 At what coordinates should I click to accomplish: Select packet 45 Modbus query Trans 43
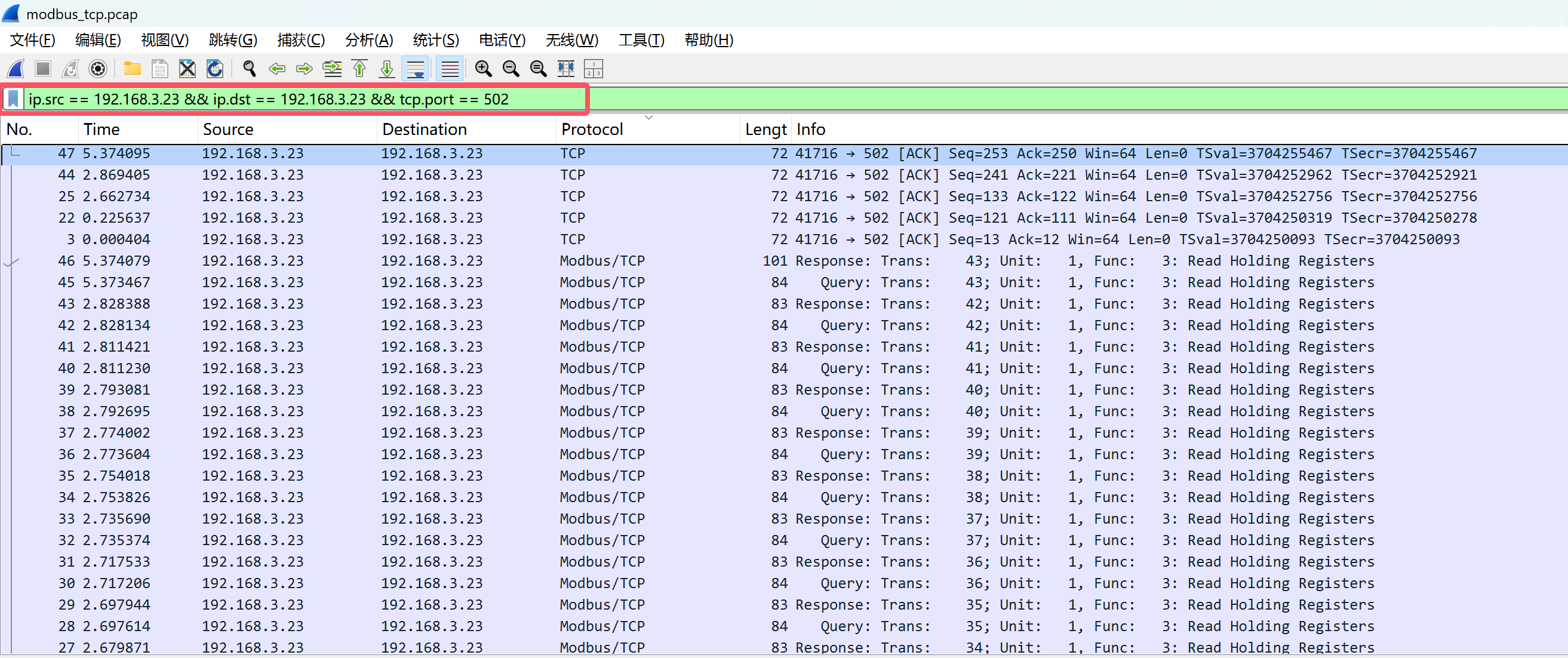784,282
